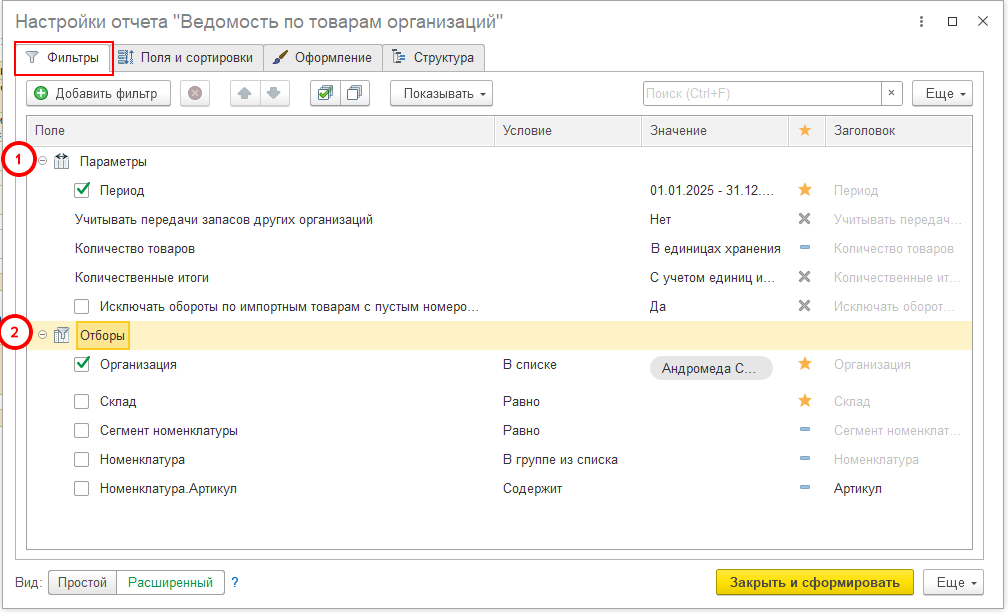Click the move up arrow icon
1008x613 pixels.
coord(245,94)
